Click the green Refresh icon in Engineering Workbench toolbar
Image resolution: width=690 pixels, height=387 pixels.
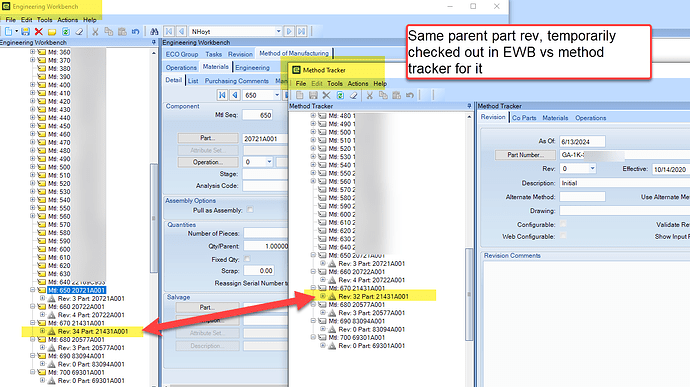point(66,32)
